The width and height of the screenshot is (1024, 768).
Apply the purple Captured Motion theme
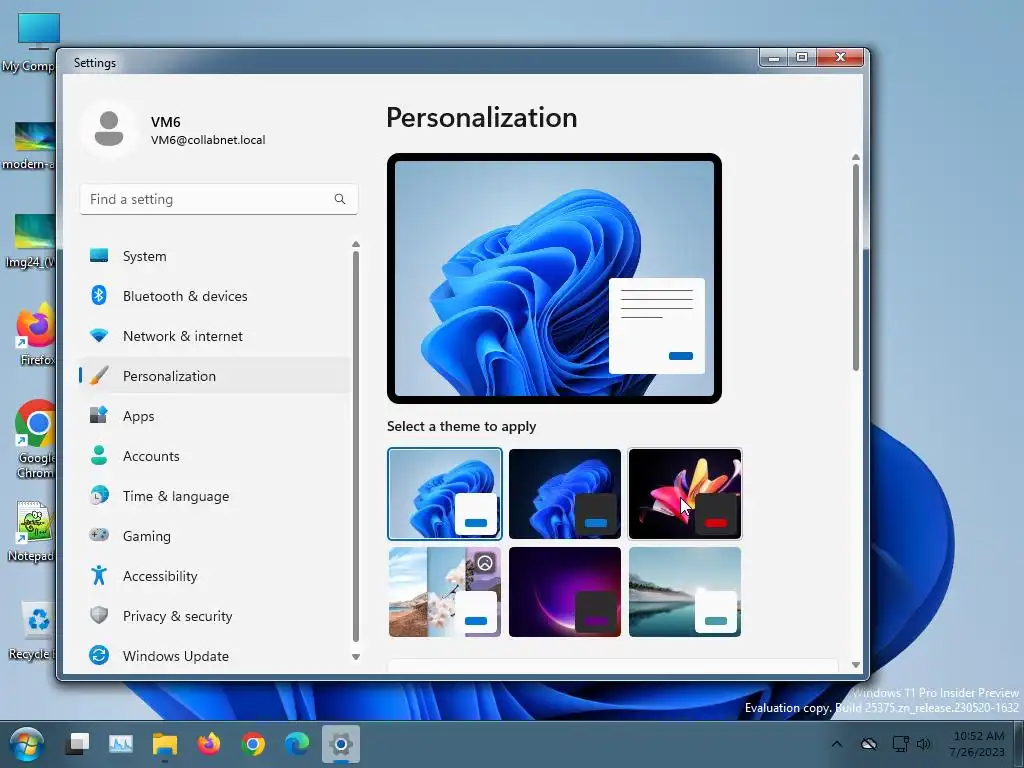565,592
